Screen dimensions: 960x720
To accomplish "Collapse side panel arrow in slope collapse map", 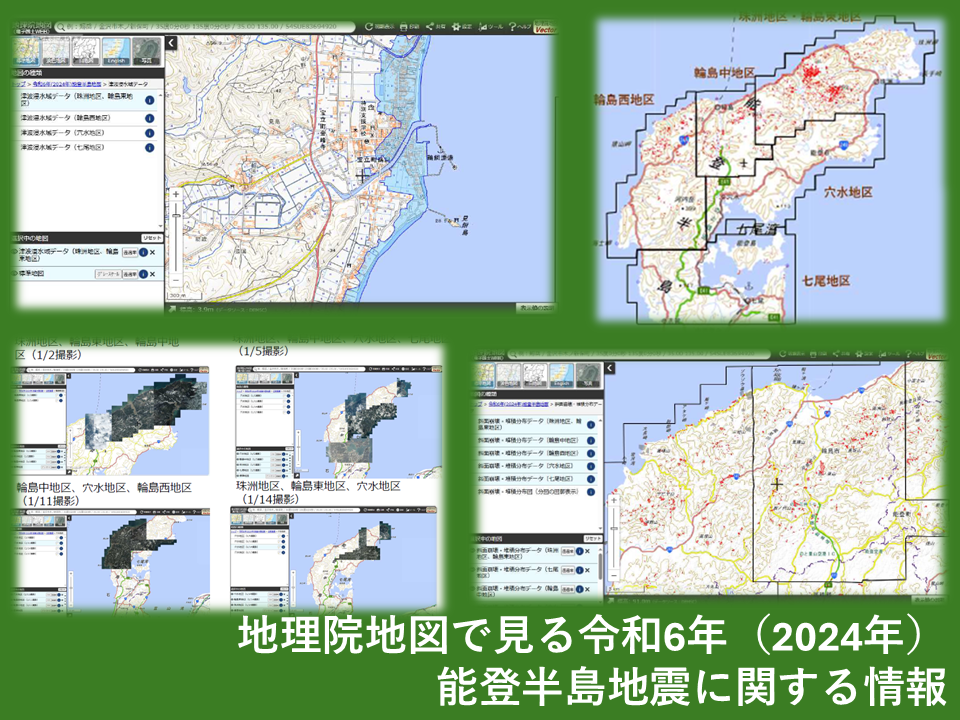I will (610, 368).
